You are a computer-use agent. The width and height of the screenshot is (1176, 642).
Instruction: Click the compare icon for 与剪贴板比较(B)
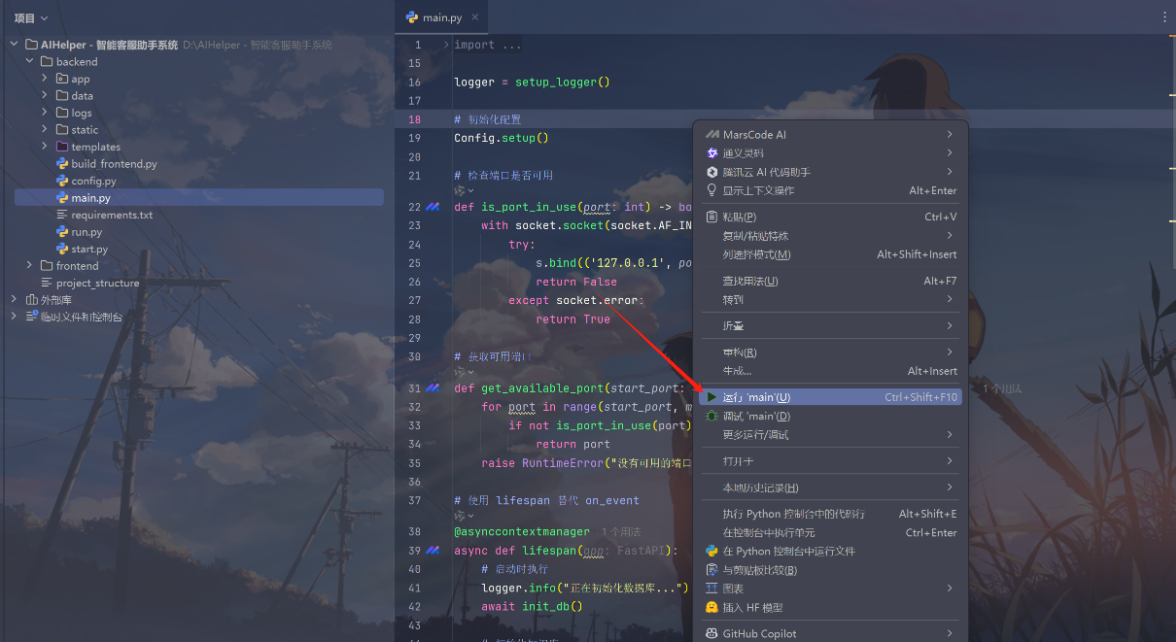point(712,569)
